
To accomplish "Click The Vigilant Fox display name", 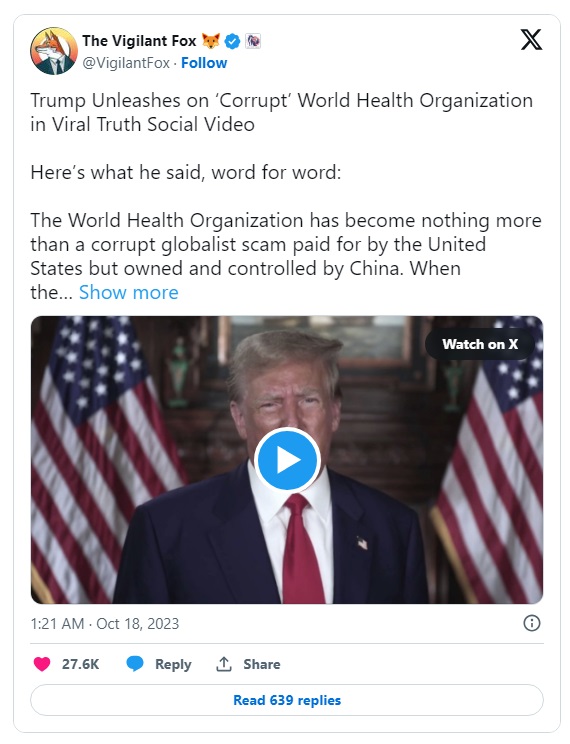I will point(139,41).
